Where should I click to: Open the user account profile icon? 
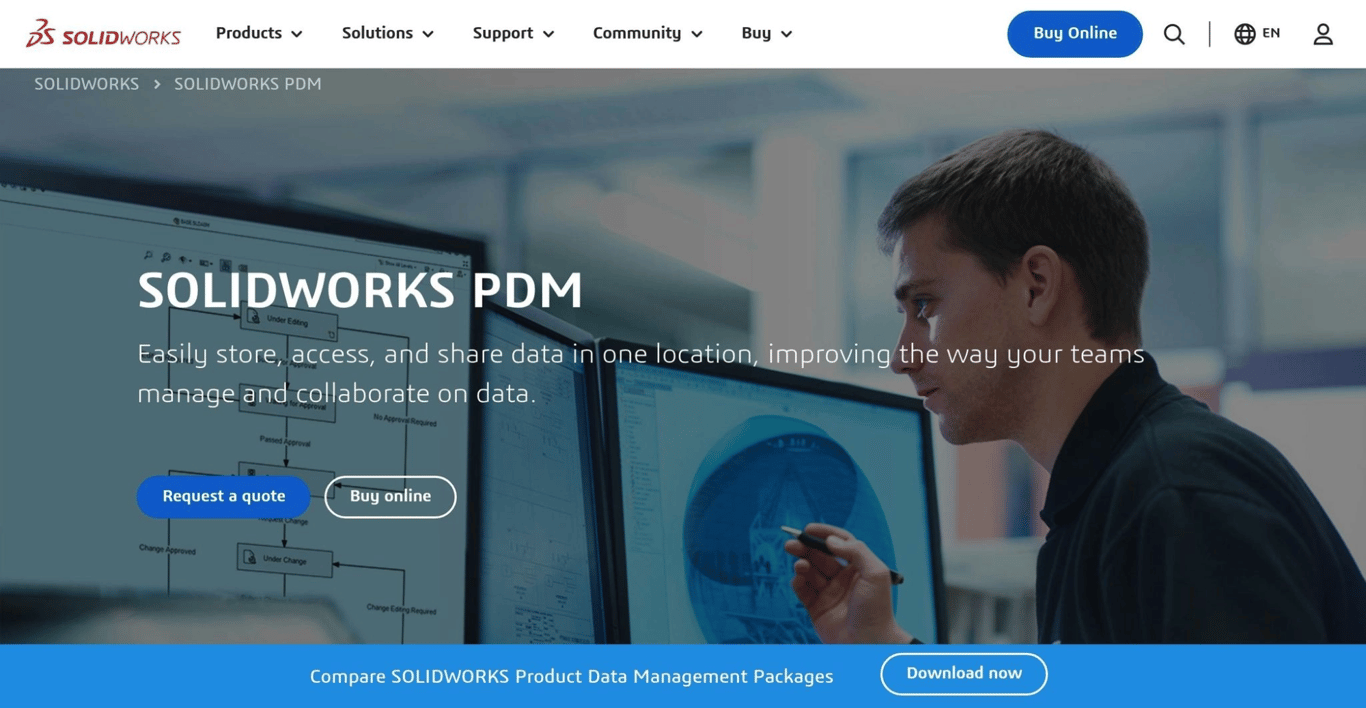(1323, 34)
